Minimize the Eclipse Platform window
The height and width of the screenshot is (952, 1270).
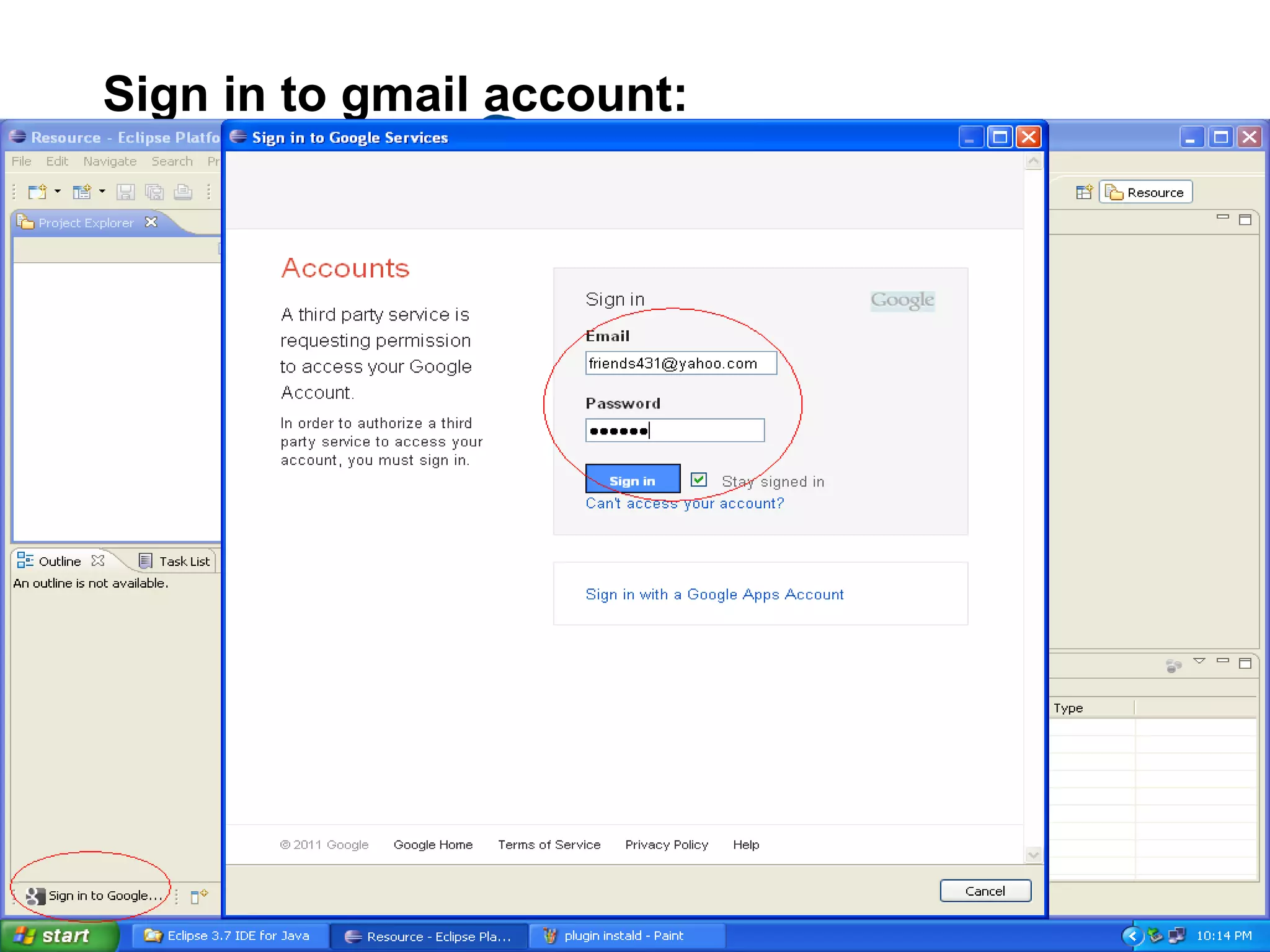[x=1192, y=137]
